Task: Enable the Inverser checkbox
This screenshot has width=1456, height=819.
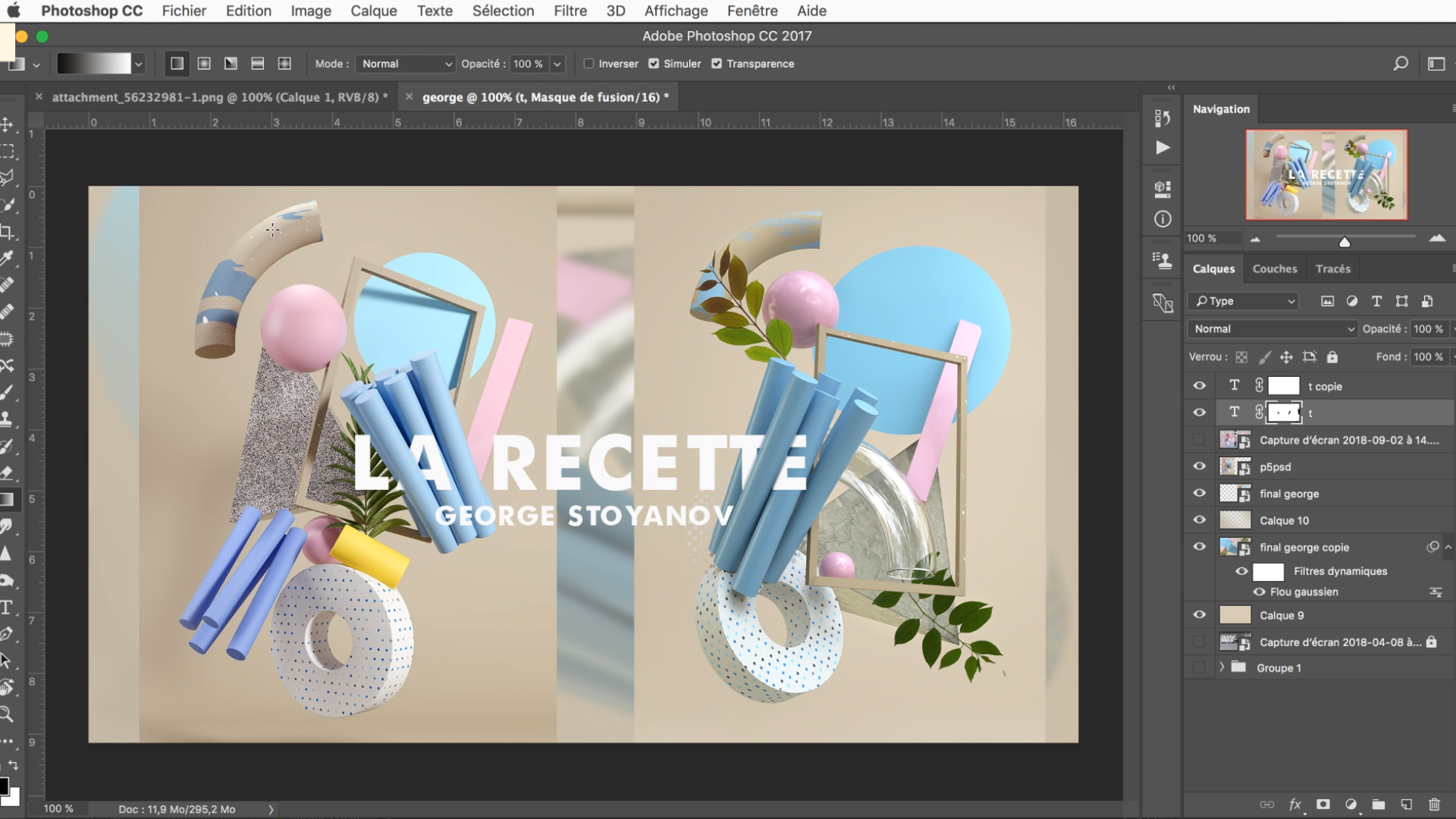Action: tap(588, 64)
